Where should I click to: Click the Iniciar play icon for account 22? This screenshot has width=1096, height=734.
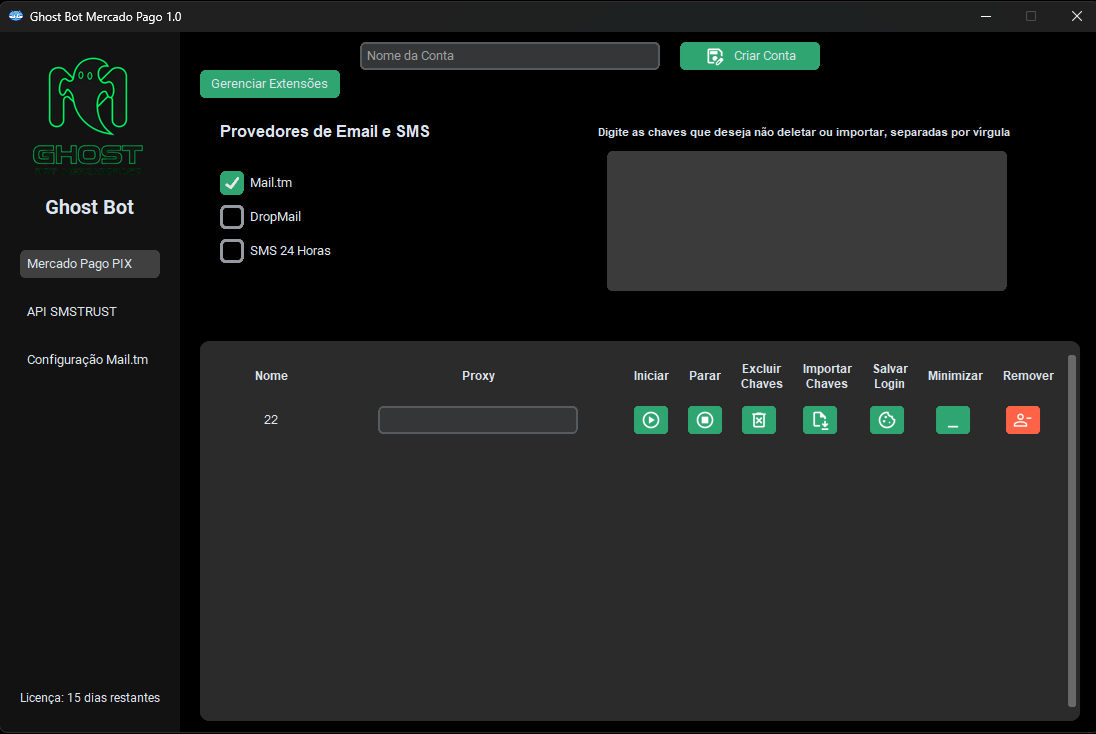pyautogui.click(x=651, y=420)
